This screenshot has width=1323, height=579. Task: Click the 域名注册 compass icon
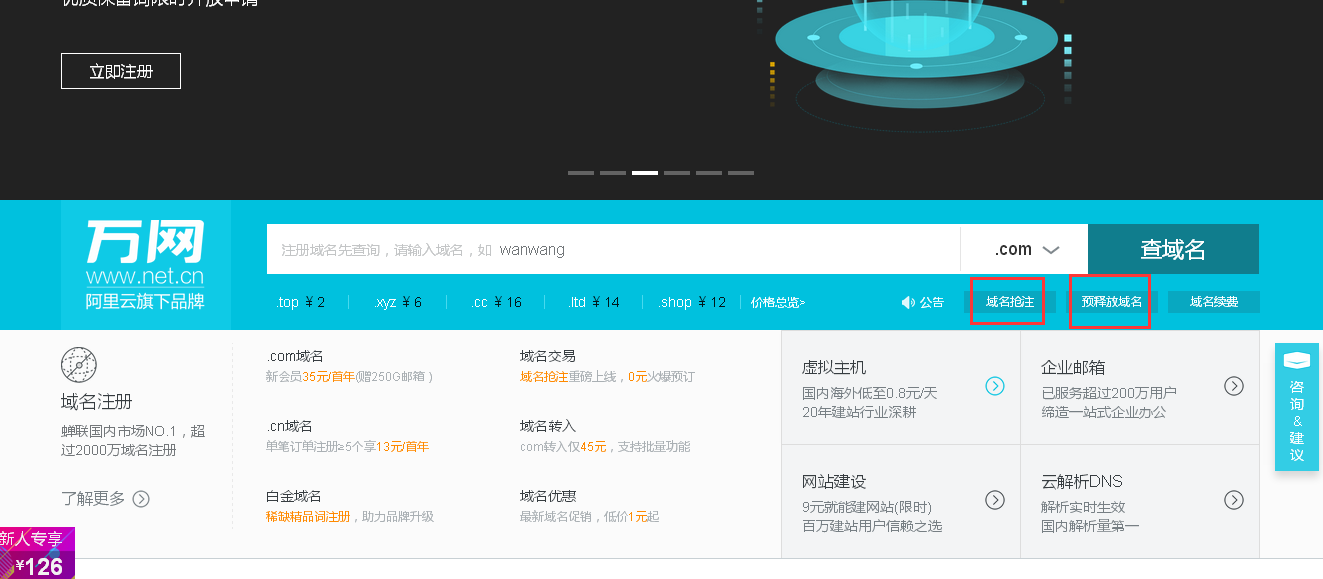pos(79,365)
